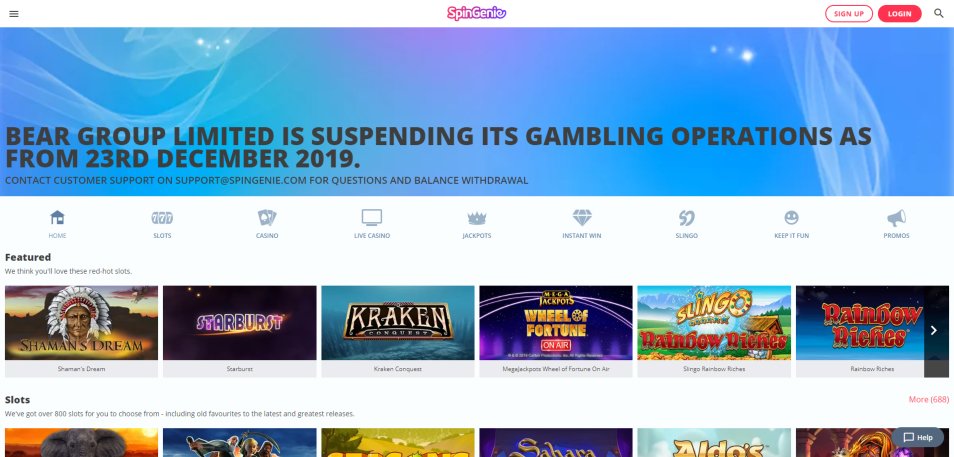The image size is (954, 457).
Task: Open the Promos megaphone icon
Action: [x=896, y=217]
